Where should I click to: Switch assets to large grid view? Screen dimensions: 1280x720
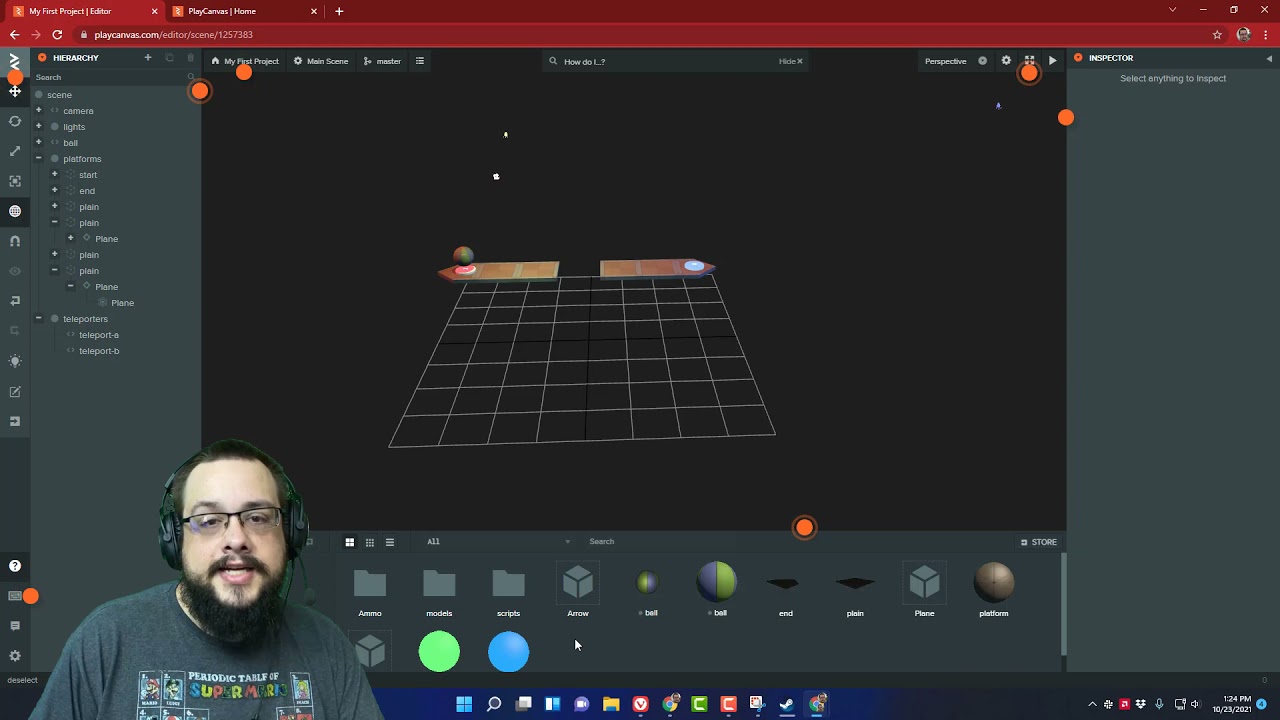(350, 542)
